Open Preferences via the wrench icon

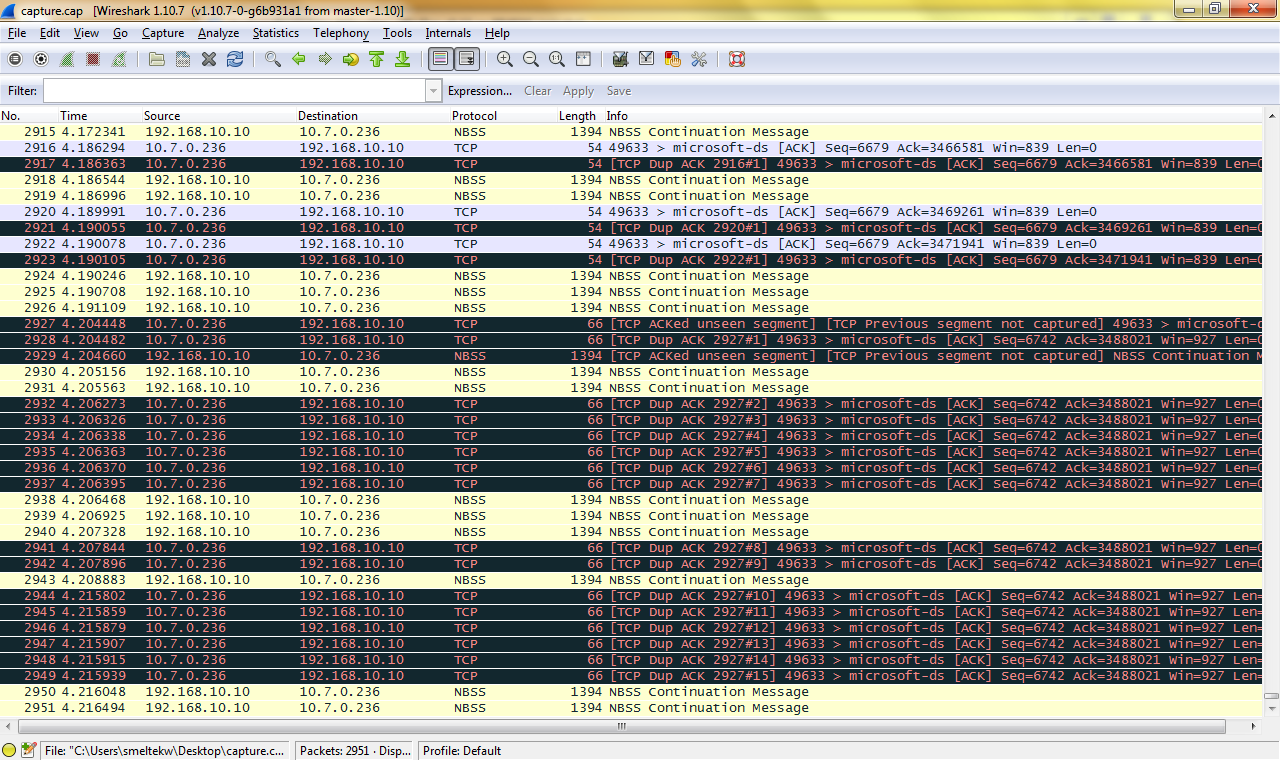[700, 58]
